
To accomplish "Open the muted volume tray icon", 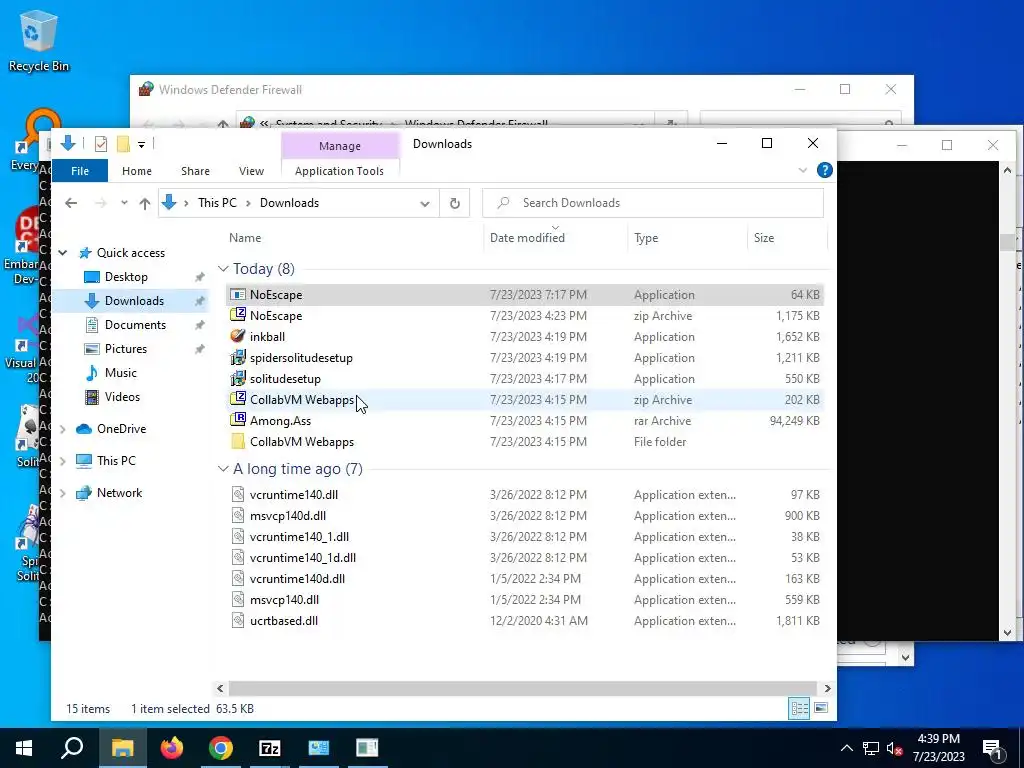I will [894, 748].
